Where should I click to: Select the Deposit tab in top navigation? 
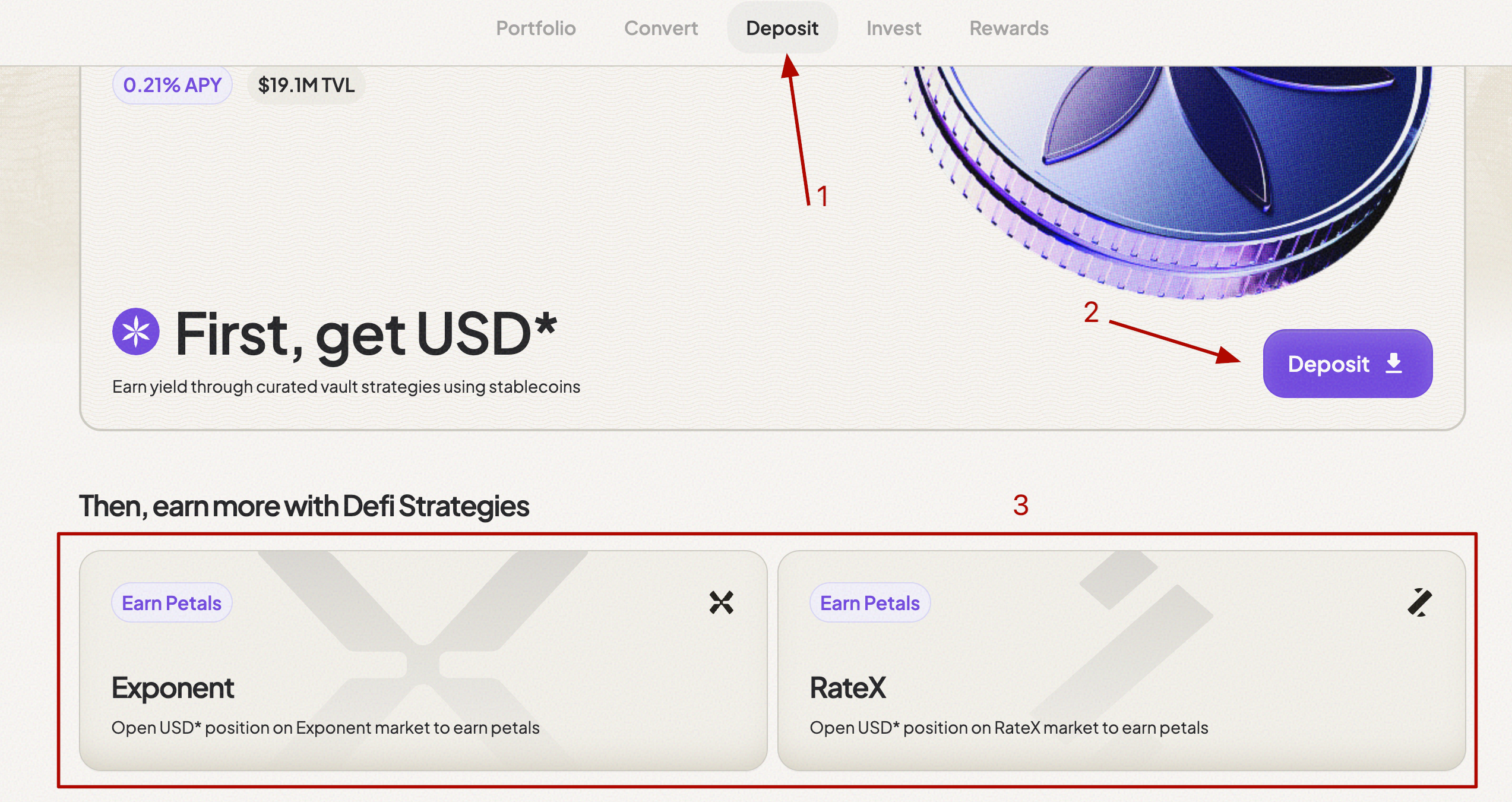(x=782, y=28)
